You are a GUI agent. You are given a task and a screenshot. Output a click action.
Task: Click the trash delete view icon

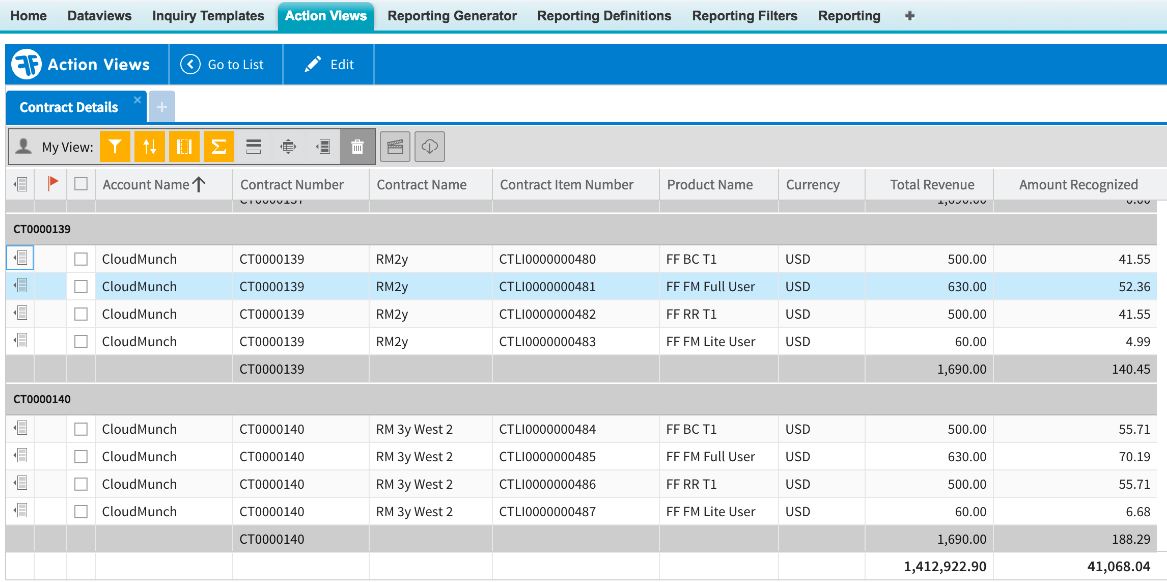coord(357,147)
